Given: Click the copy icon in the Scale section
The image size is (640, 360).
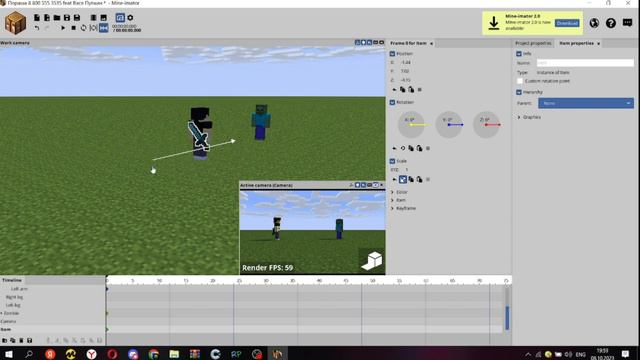Looking at the screenshot, I should coord(411,179).
